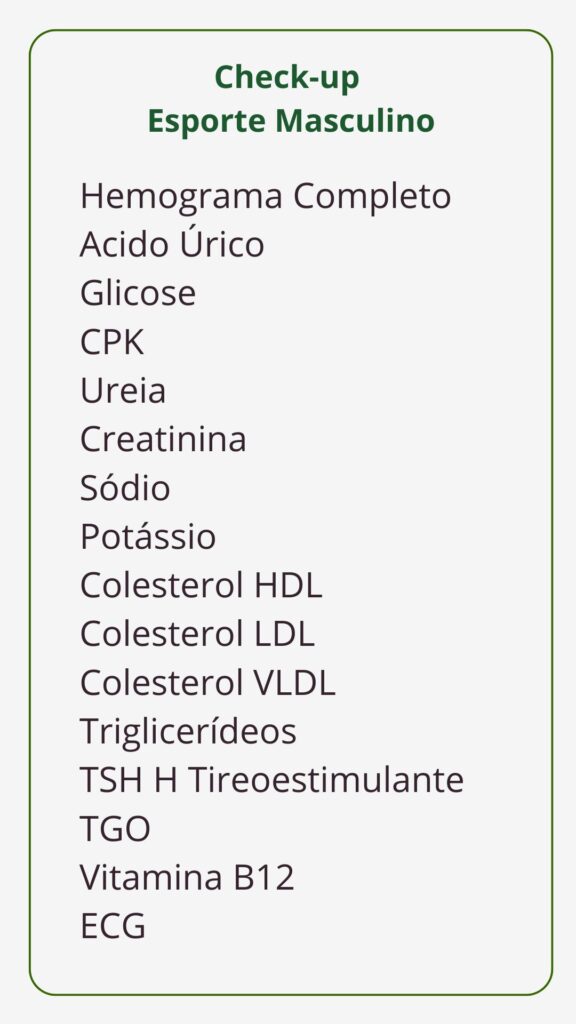Select the Glicose exam item

point(138,293)
